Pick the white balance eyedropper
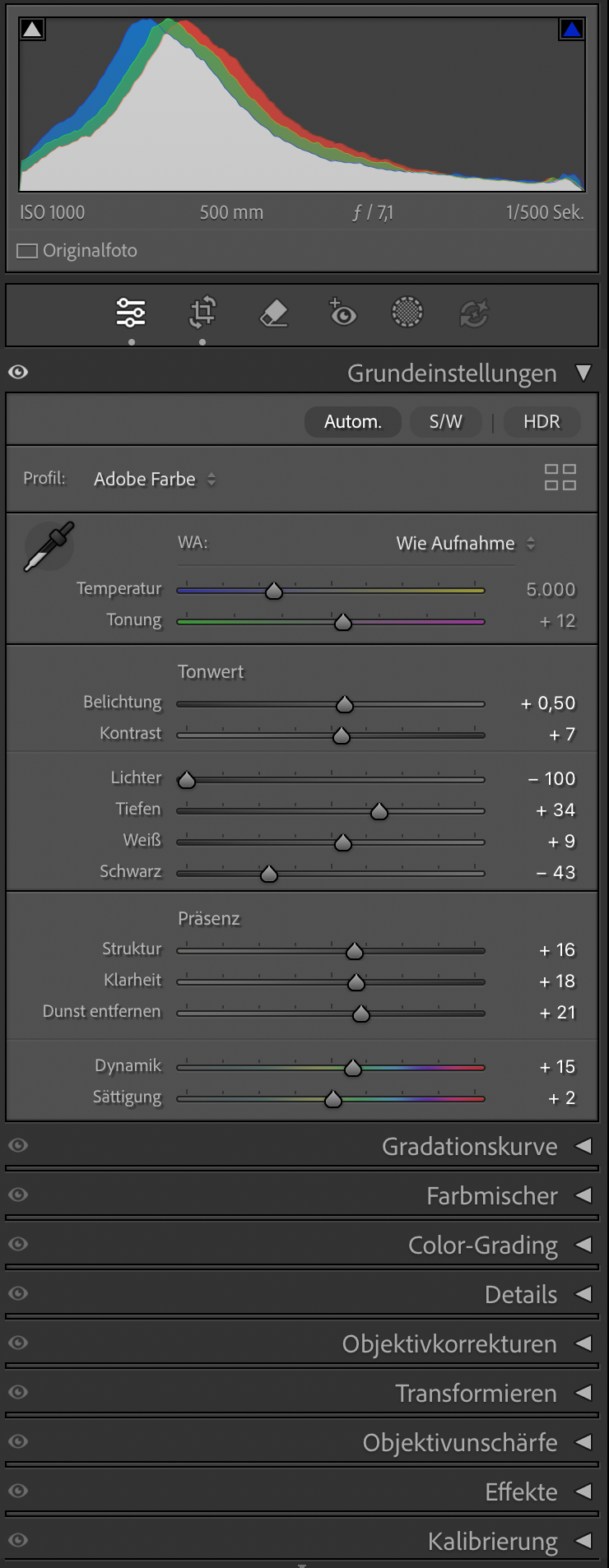The image size is (609, 1568). tap(49, 546)
